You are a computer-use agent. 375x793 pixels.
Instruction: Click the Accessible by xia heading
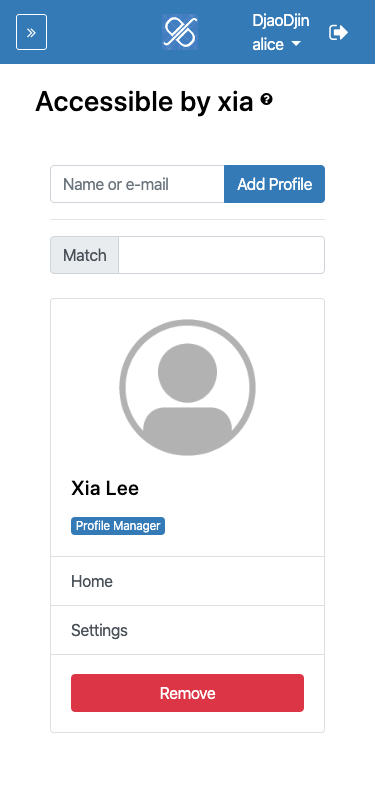tap(144, 102)
